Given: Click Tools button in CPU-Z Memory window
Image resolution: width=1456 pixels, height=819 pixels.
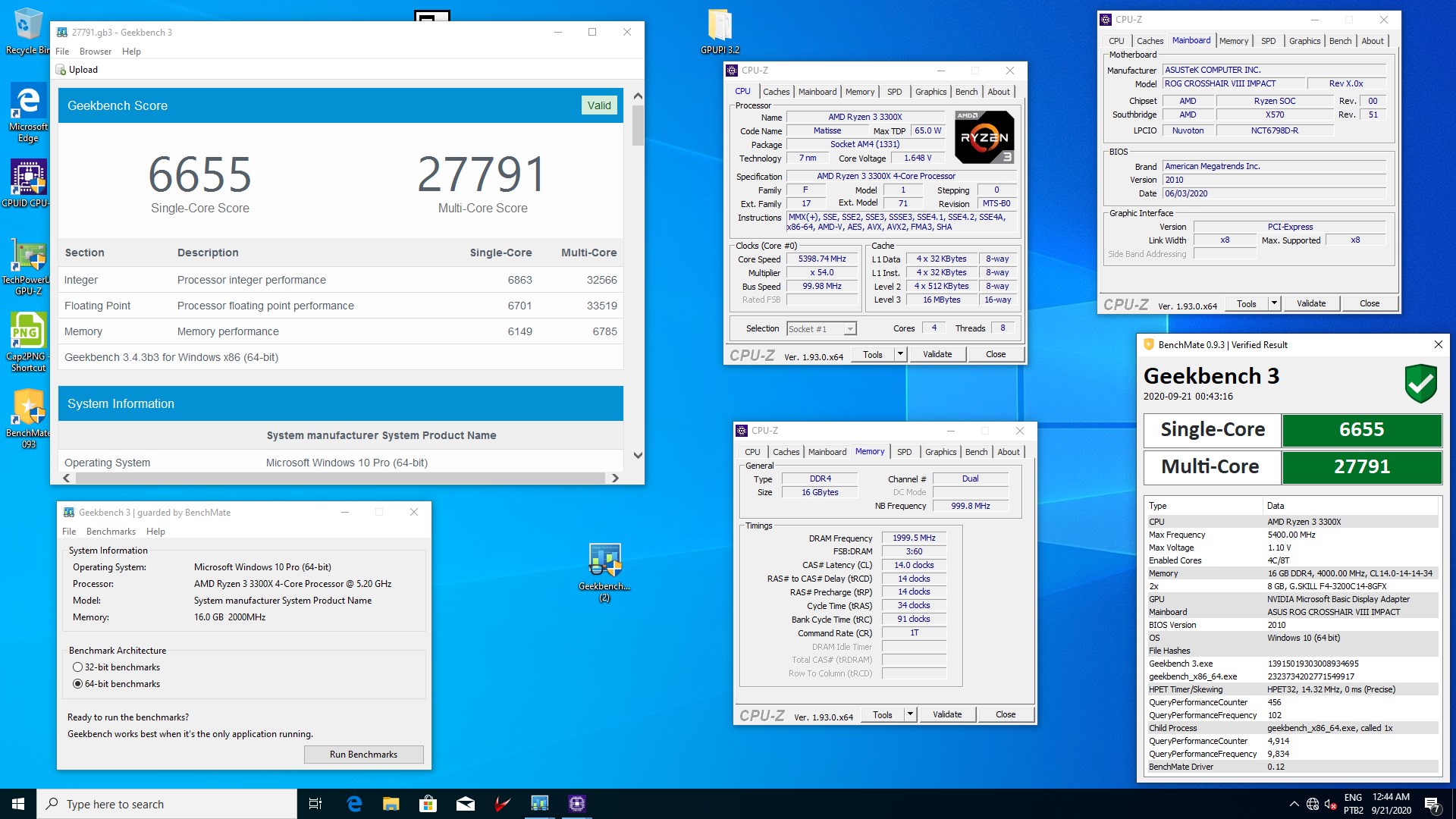Looking at the screenshot, I should point(883,714).
